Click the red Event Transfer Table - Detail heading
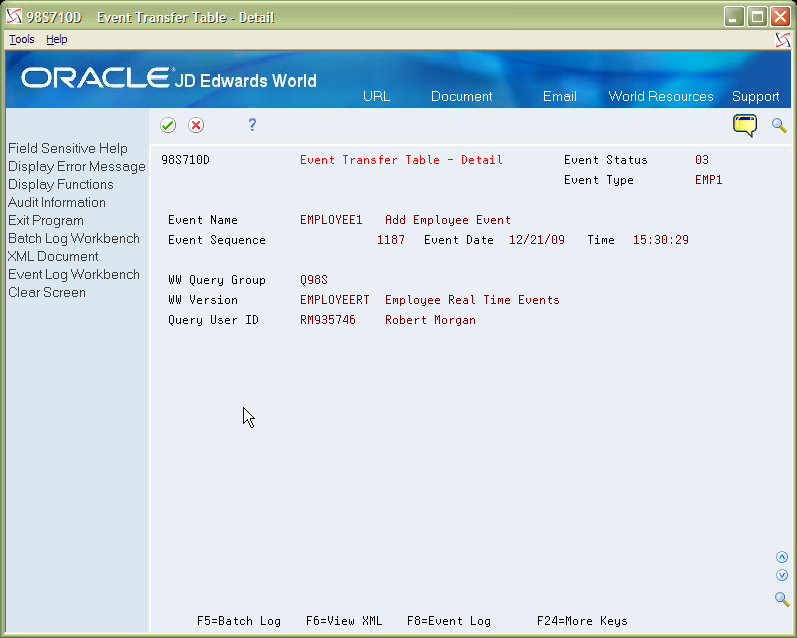 click(401, 160)
